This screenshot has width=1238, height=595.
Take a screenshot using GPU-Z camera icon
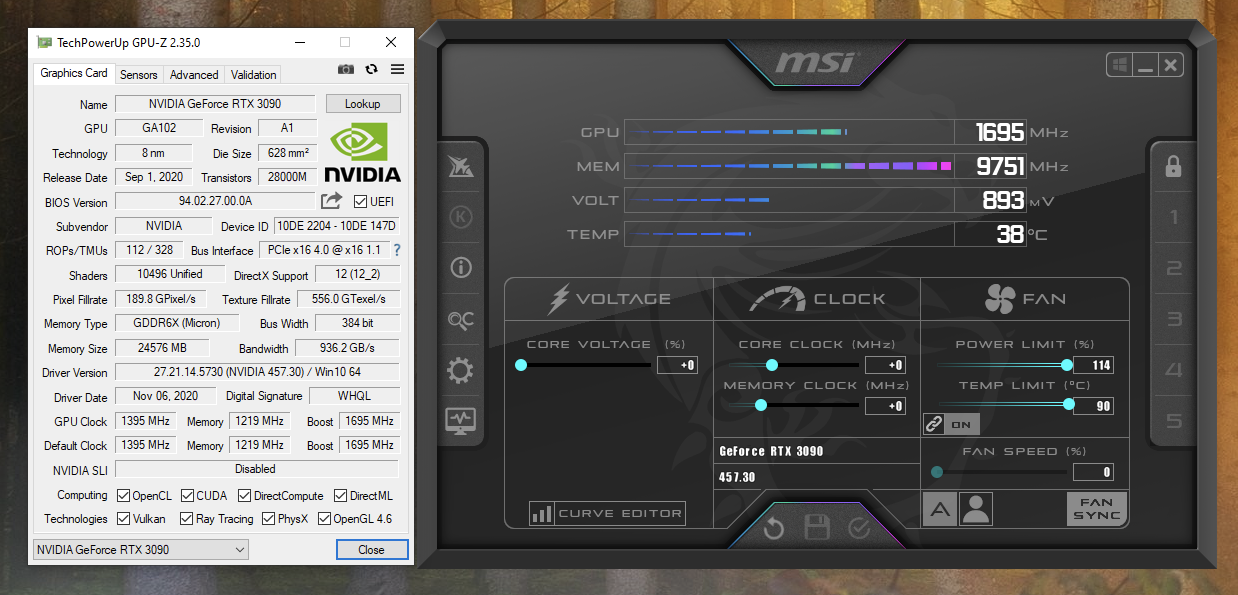[x=346, y=69]
